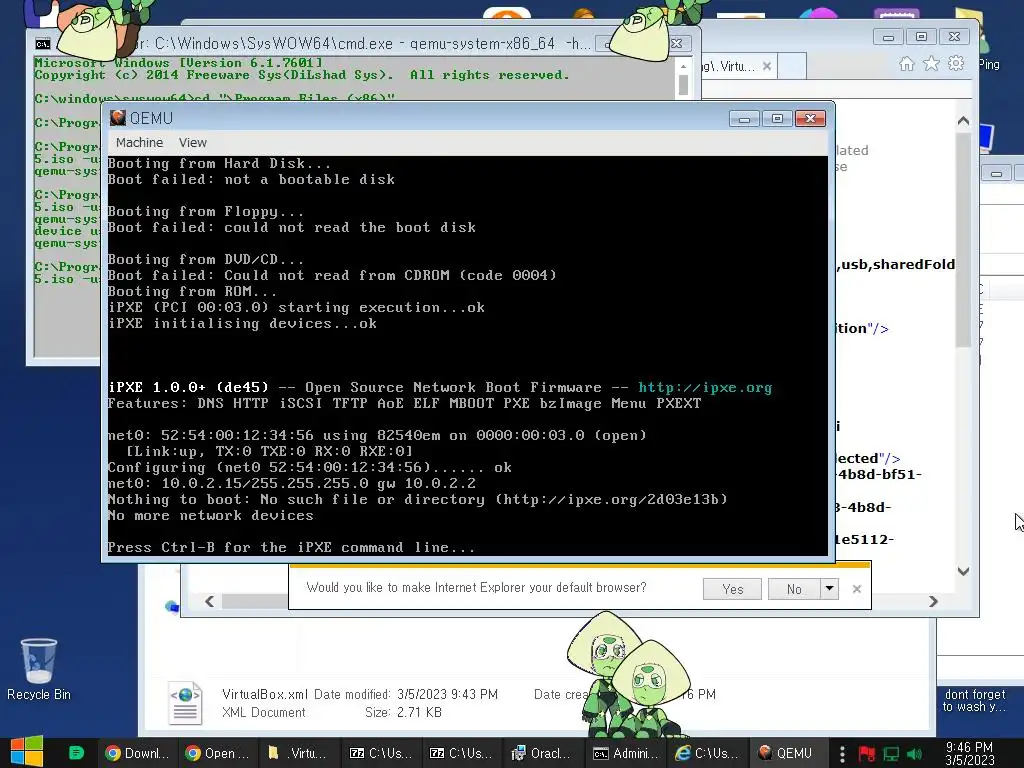Click Internet Explorer horizontal scroll left arrow
The width and height of the screenshot is (1024, 768).
click(209, 601)
